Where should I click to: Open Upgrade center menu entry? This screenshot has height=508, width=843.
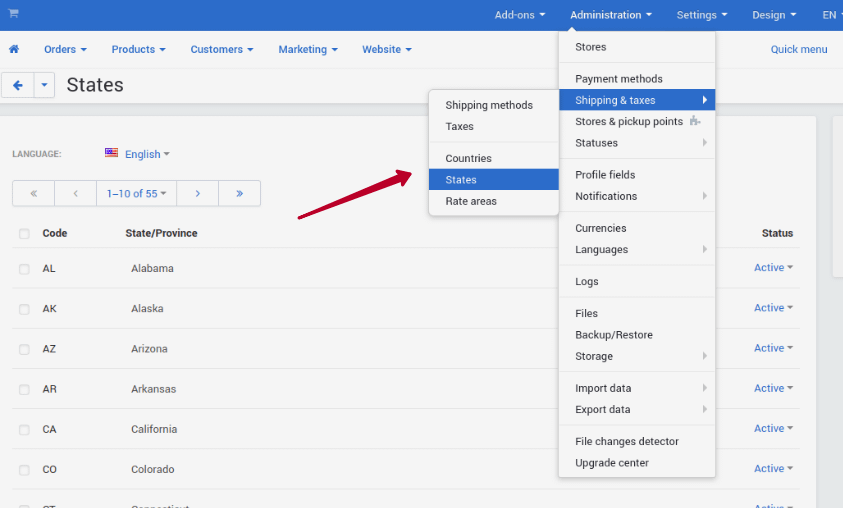pyautogui.click(x=611, y=462)
